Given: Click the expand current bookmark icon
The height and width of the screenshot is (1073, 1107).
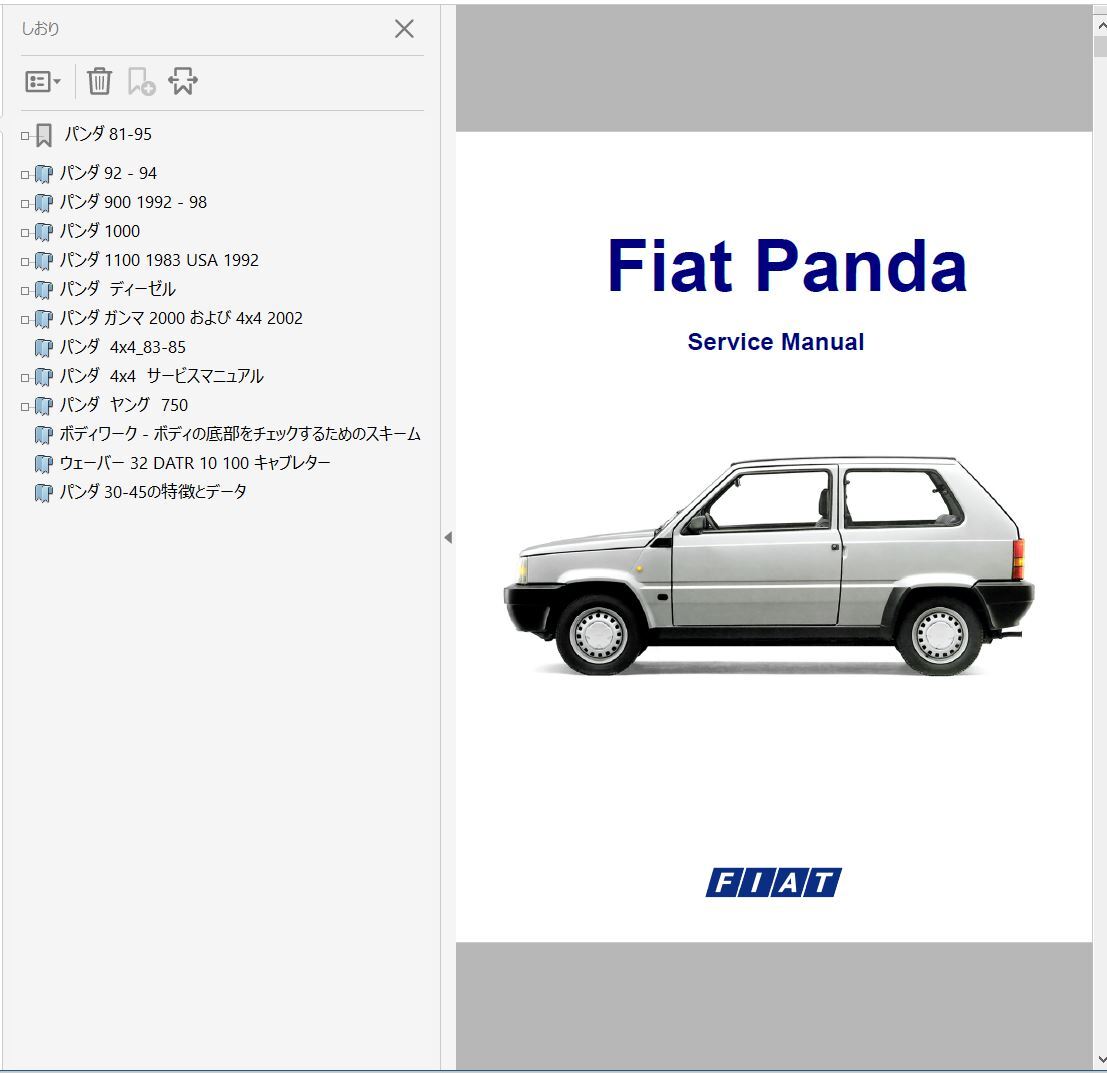Looking at the screenshot, I should click(181, 81).
